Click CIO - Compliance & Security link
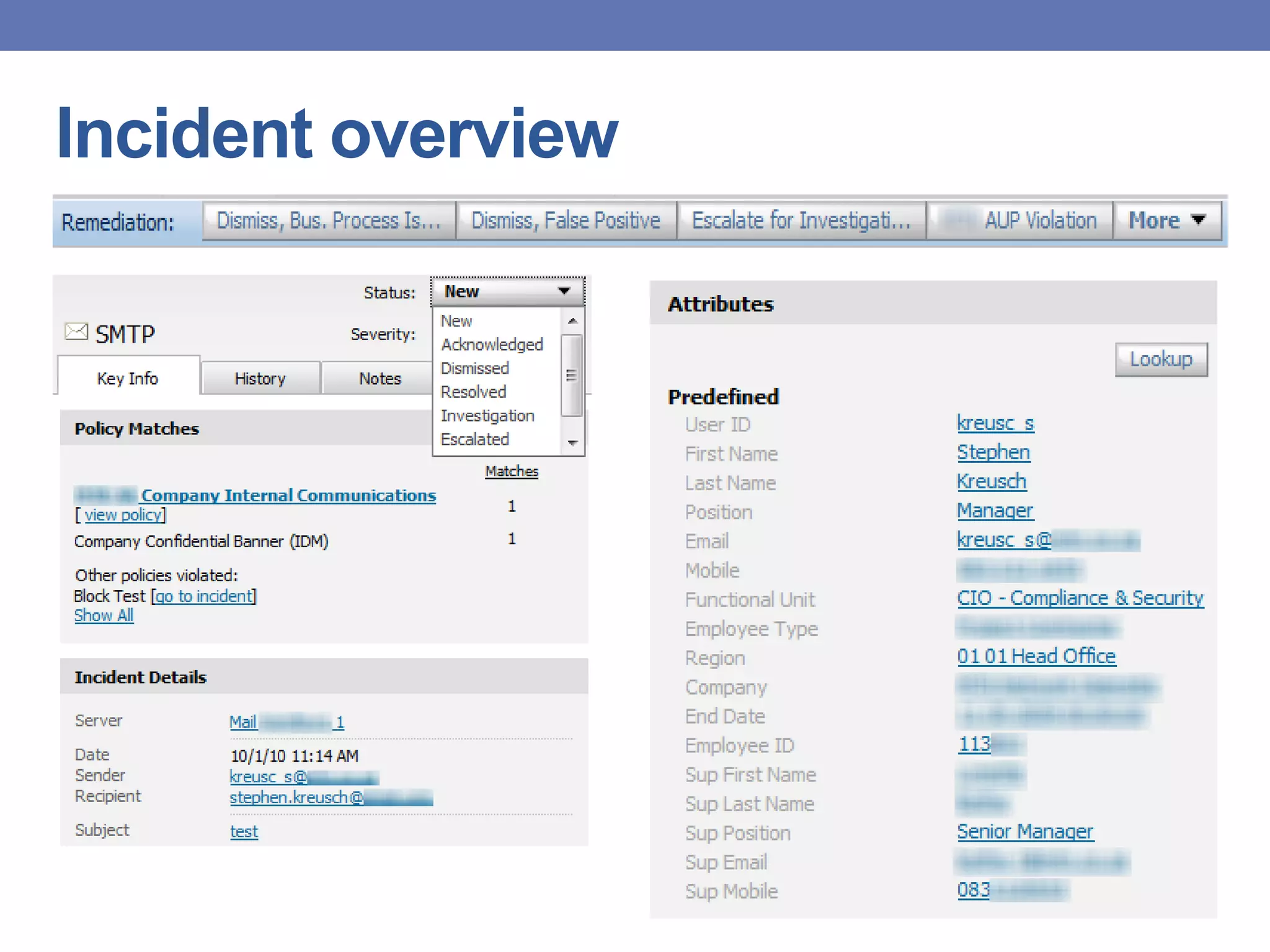The image size is (1270, 952). (1080, 598)
